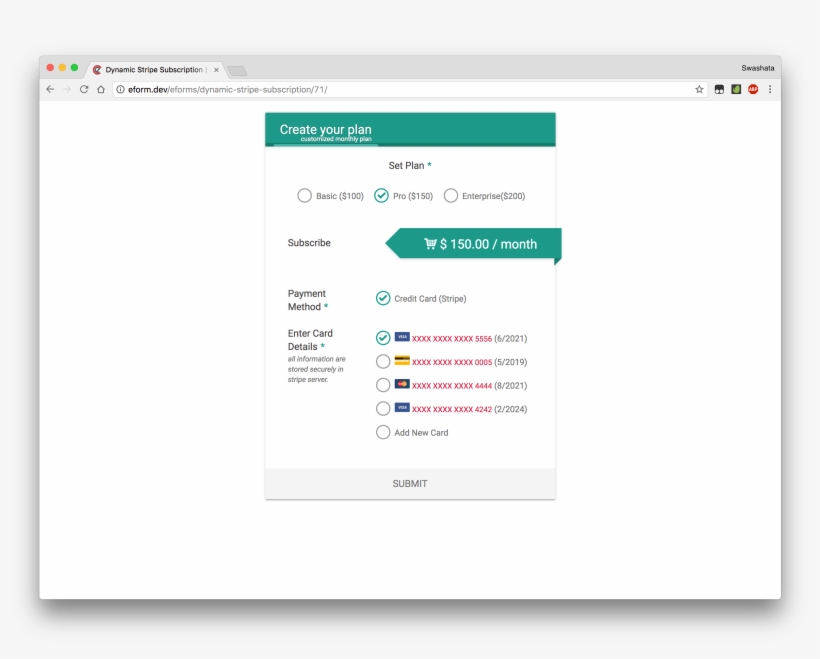Choose the Enterprise($200) plan option
Viewport: 820px width, 659px height.
(451, 196)
